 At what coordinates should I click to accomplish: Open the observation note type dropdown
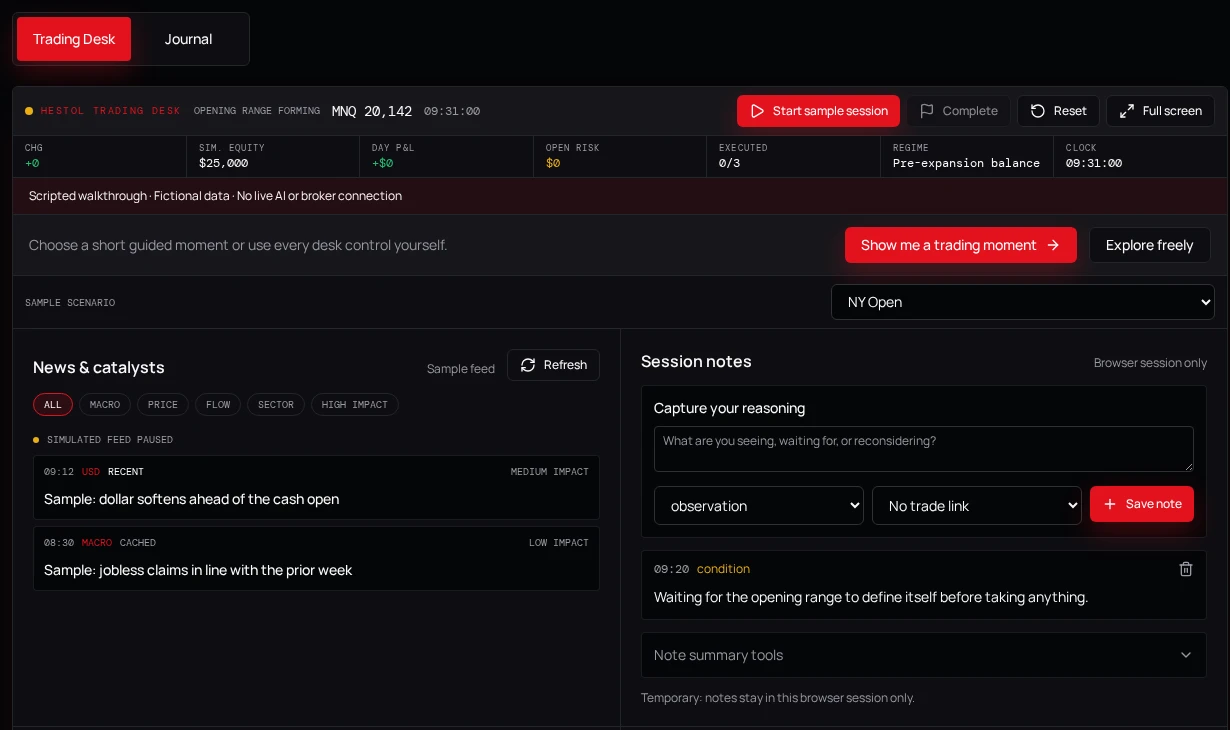tap(759, 506)
